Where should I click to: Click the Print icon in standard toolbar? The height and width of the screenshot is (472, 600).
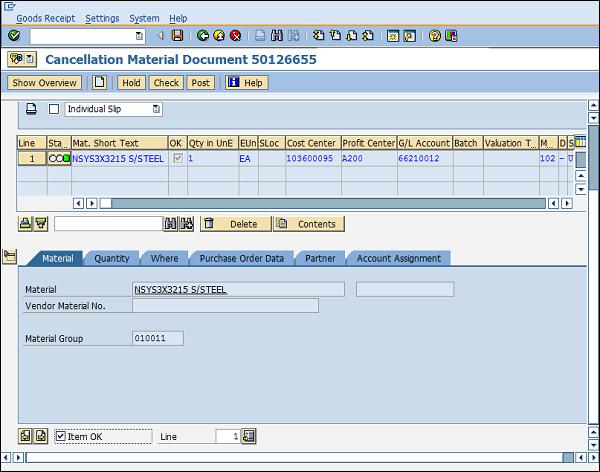pyautogui.click(x=259, y=35)
